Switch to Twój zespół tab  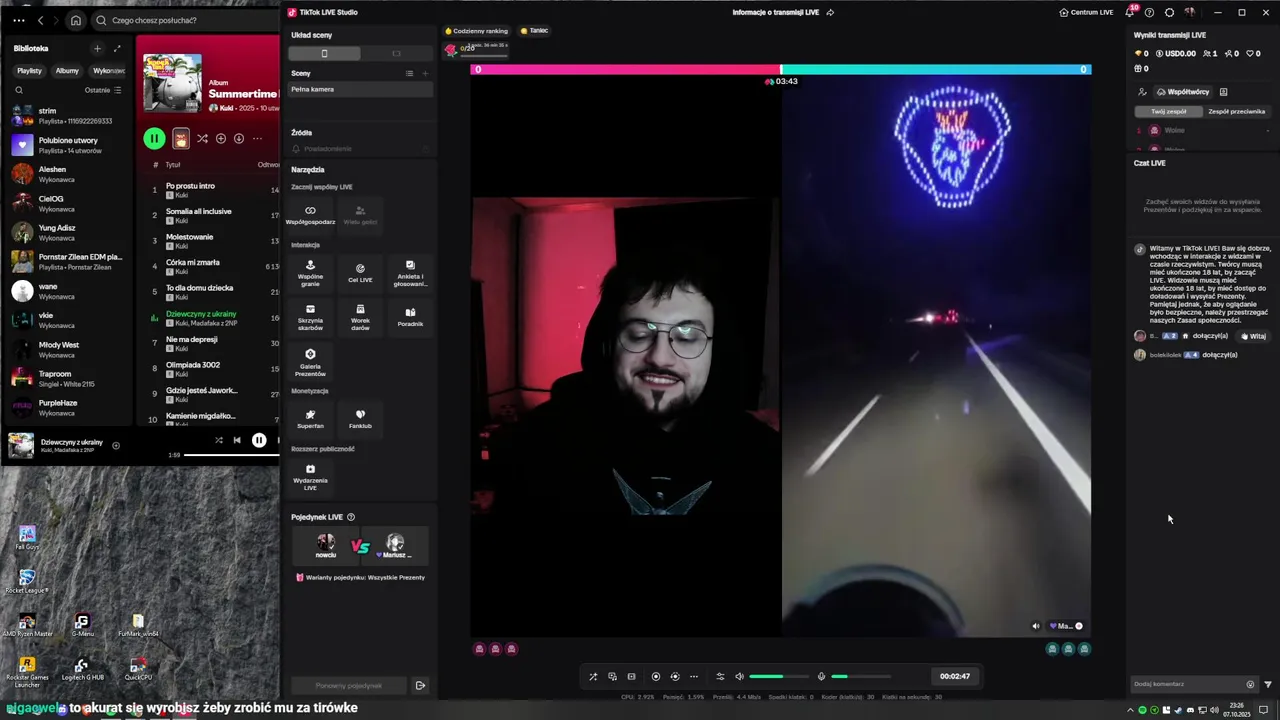[x=1169, y=111]
